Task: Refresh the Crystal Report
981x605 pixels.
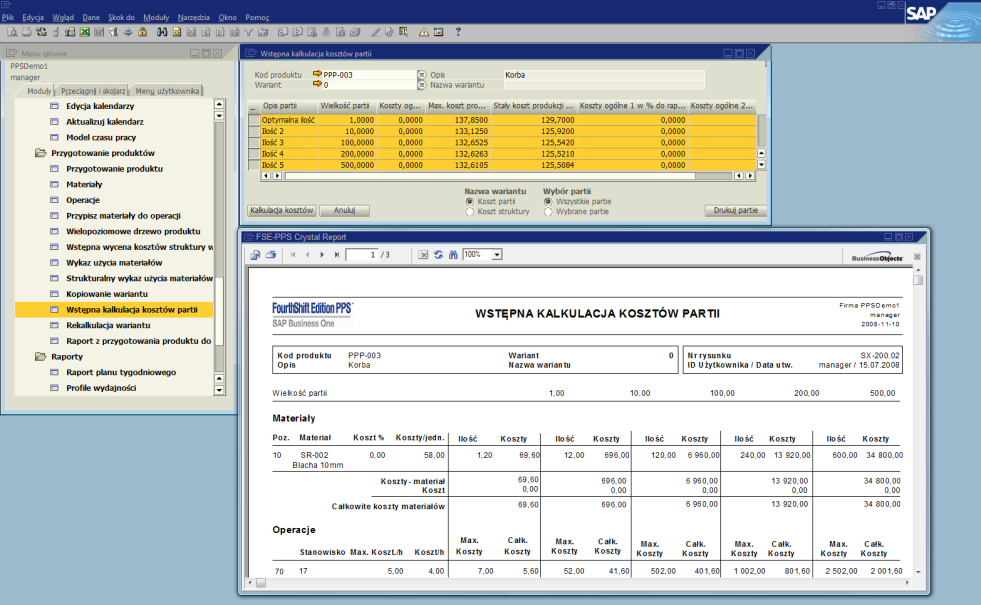Action: pyautogui.click(x=439, y=255)
